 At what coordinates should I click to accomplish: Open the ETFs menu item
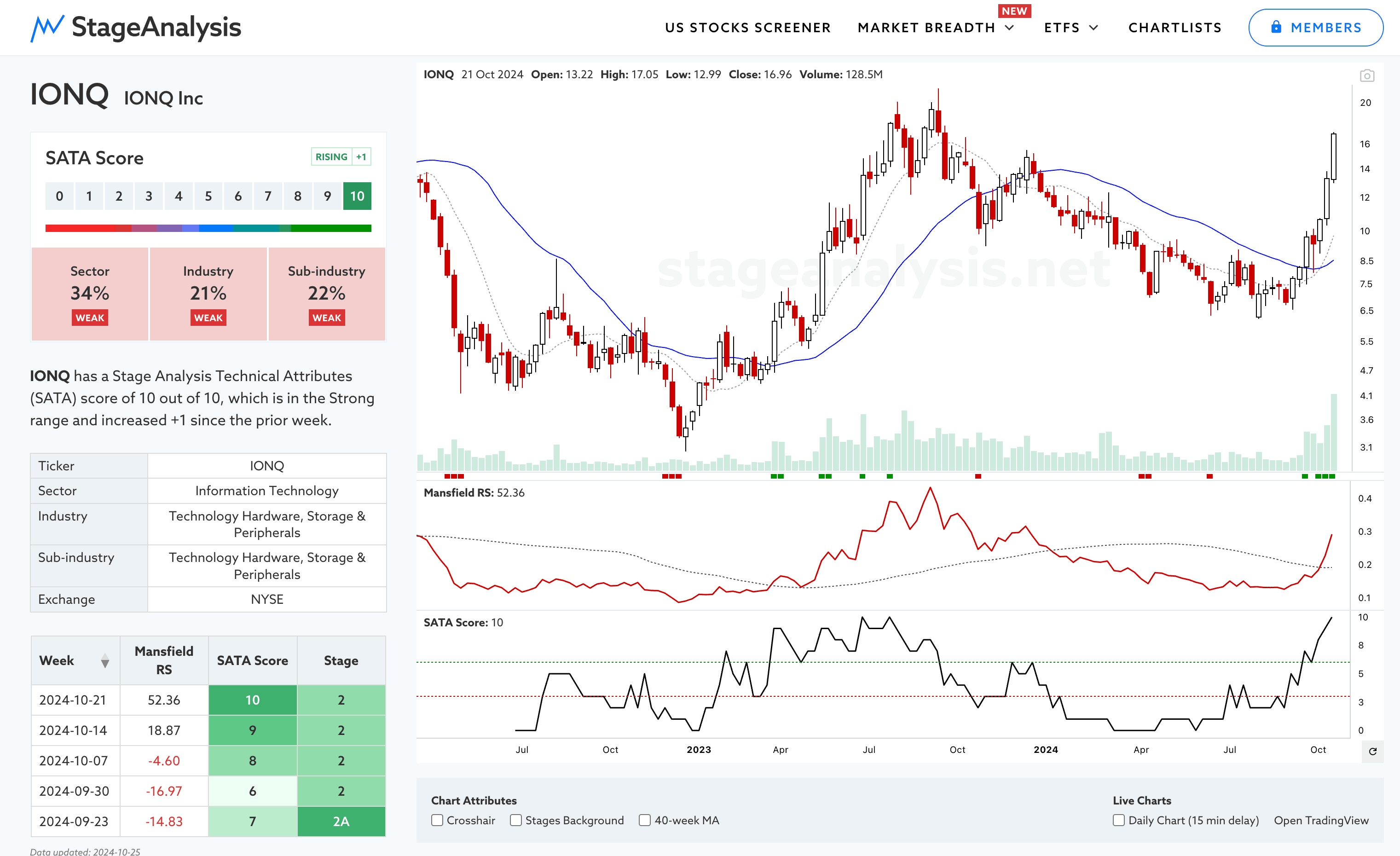[x=1062, y=27]
